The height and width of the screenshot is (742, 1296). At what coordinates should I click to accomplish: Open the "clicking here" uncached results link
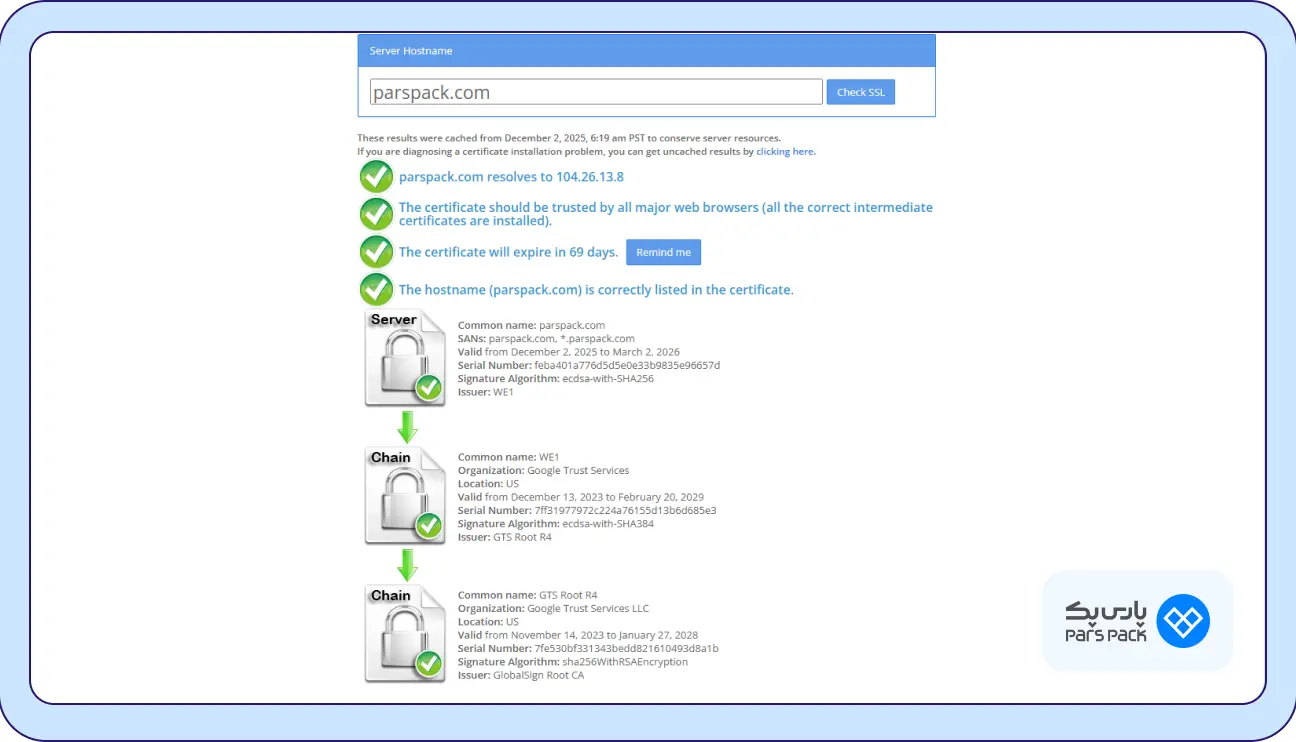785,152
